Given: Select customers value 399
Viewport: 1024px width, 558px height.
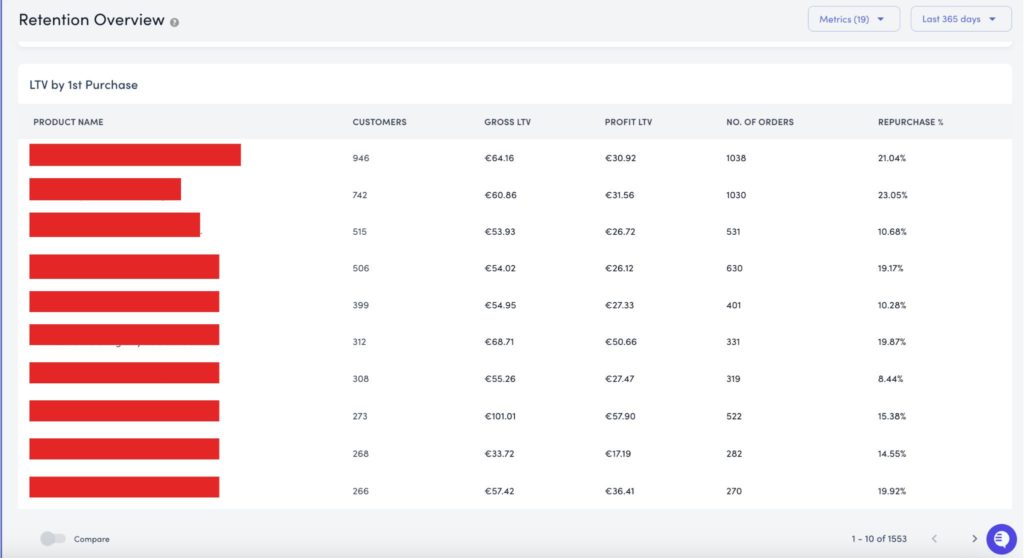Looking at the screenshot, I should [x=360, y=305].
